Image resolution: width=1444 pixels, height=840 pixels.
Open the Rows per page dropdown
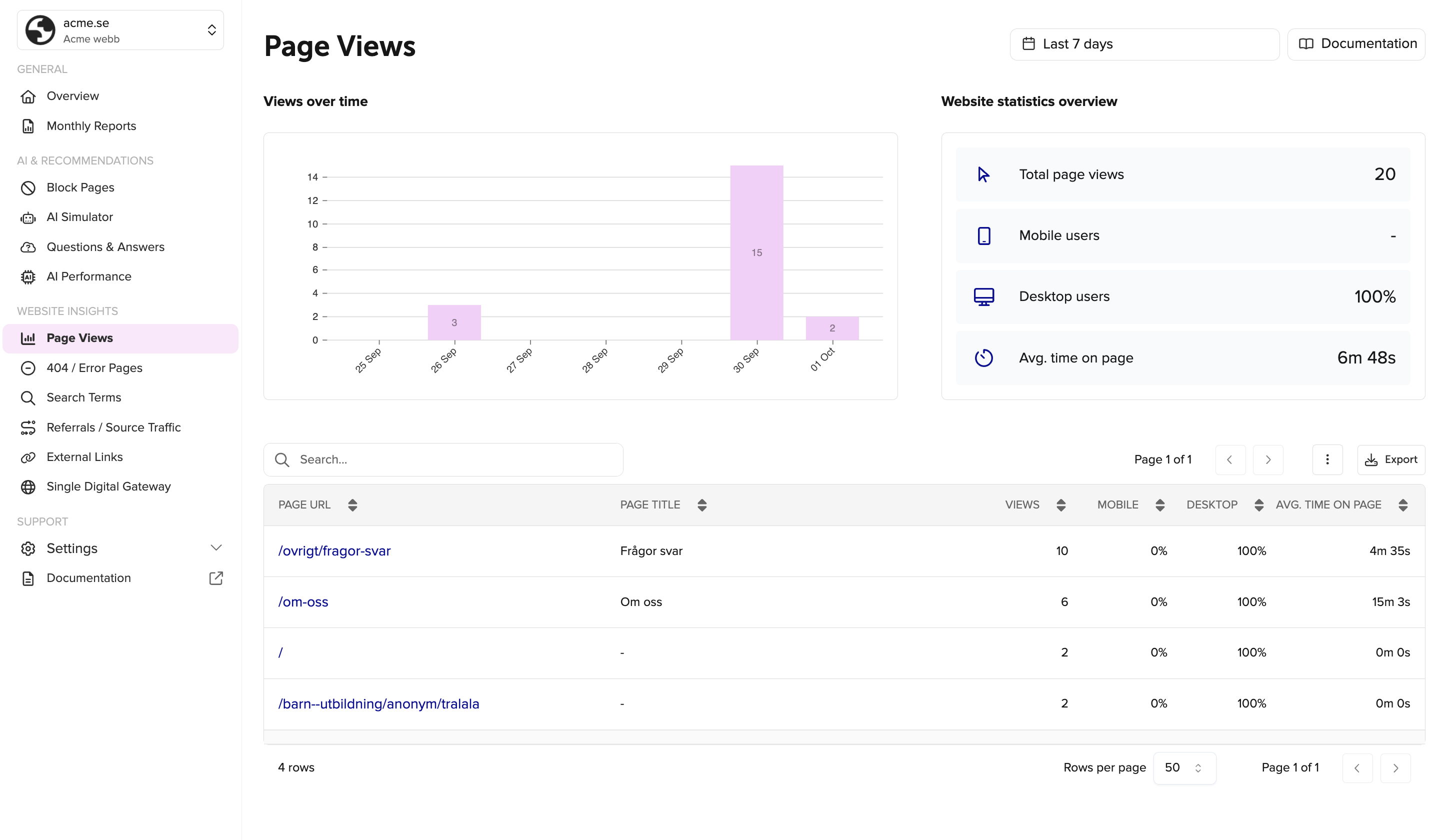coord(1184,768)
